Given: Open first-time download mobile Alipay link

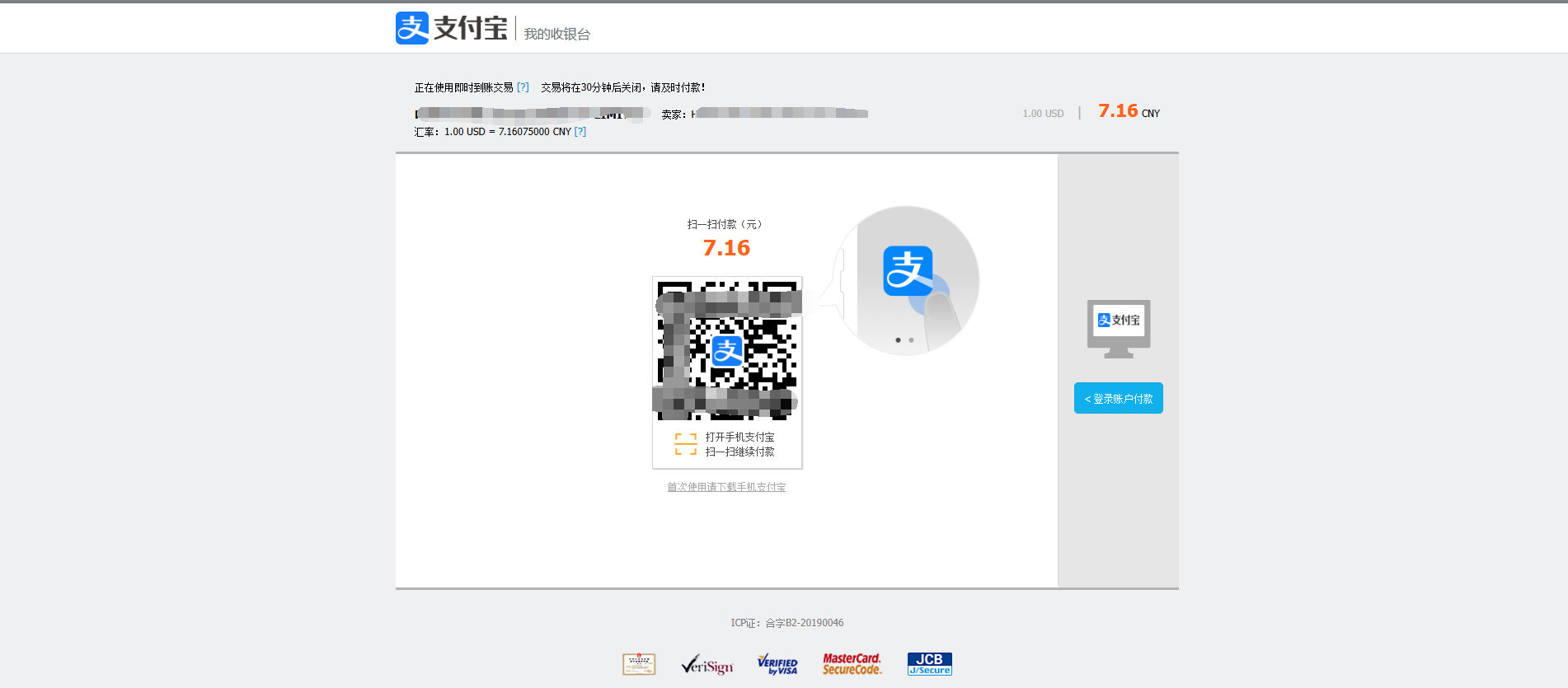Looking at the screenshot, I should [x=726, y=487].
